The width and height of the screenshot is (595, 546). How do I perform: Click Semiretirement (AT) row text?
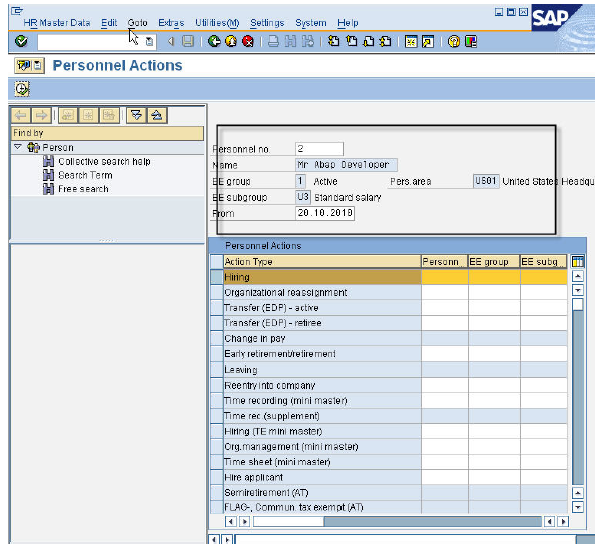[266, 493]
